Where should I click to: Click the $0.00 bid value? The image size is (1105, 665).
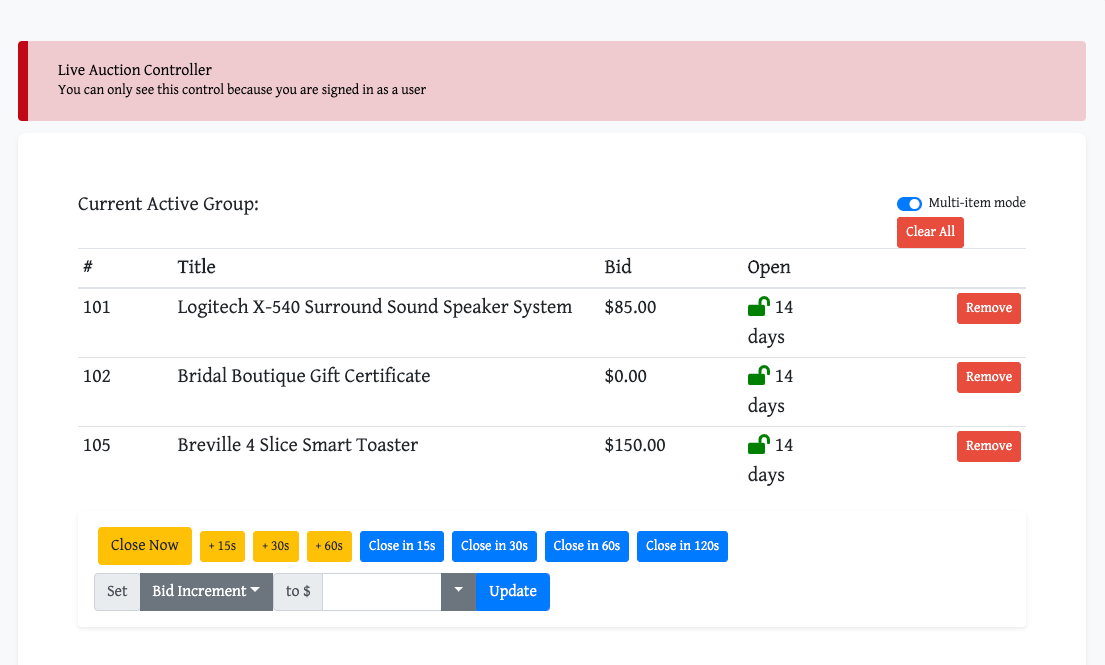(x=625, y=377)
